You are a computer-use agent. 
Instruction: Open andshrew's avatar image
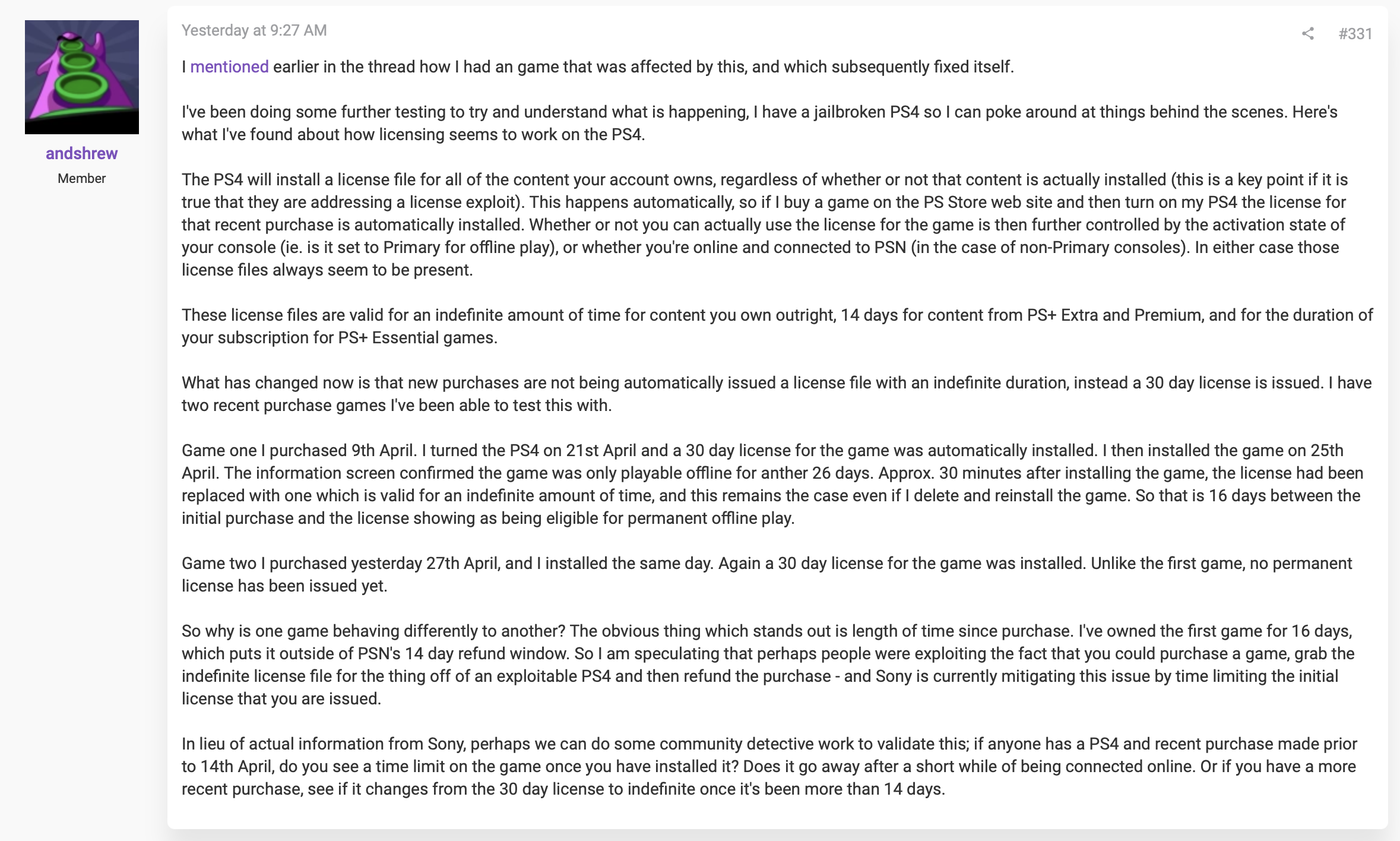pos(82,77)
